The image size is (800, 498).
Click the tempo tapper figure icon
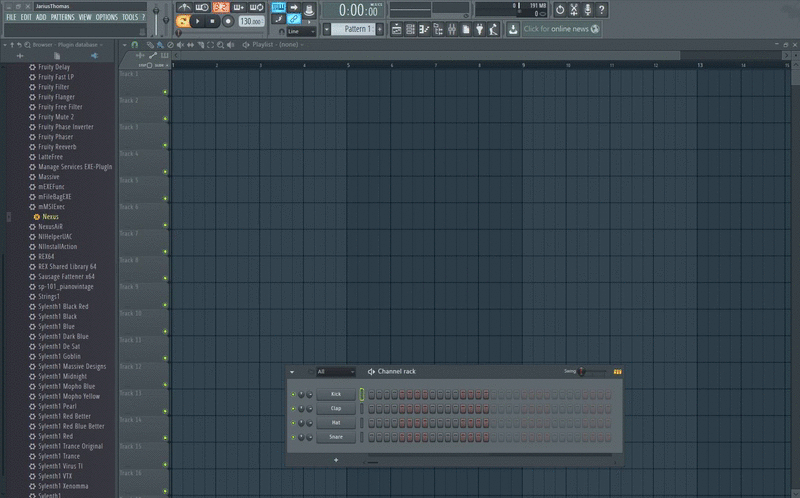[493, 29]
